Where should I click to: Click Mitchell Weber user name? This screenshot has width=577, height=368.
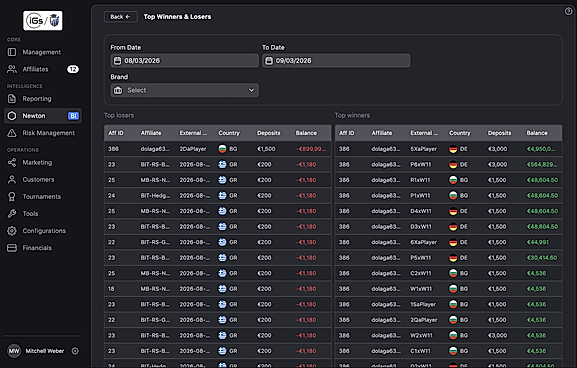45,351
